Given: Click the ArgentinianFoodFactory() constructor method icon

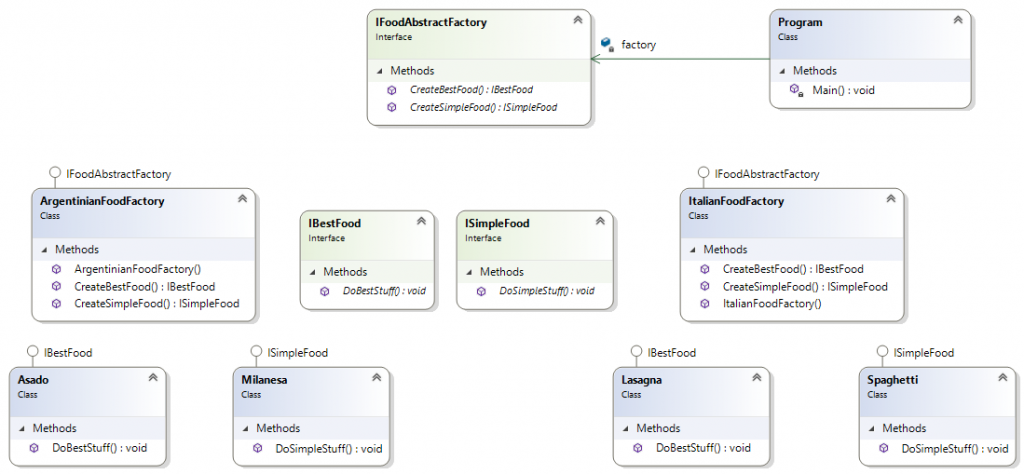Looking at the screenshot, I should pyautogui.click(x=56, y=268).
